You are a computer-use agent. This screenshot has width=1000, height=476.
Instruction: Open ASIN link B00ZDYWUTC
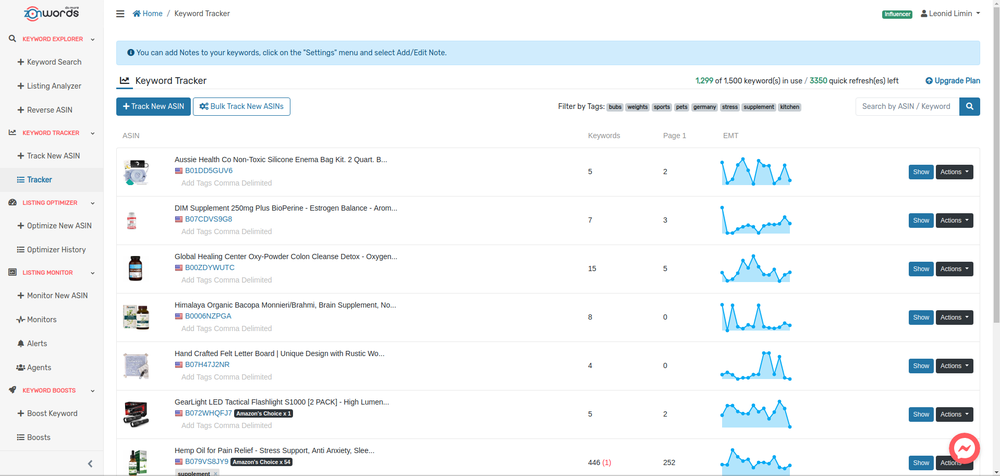209,268
